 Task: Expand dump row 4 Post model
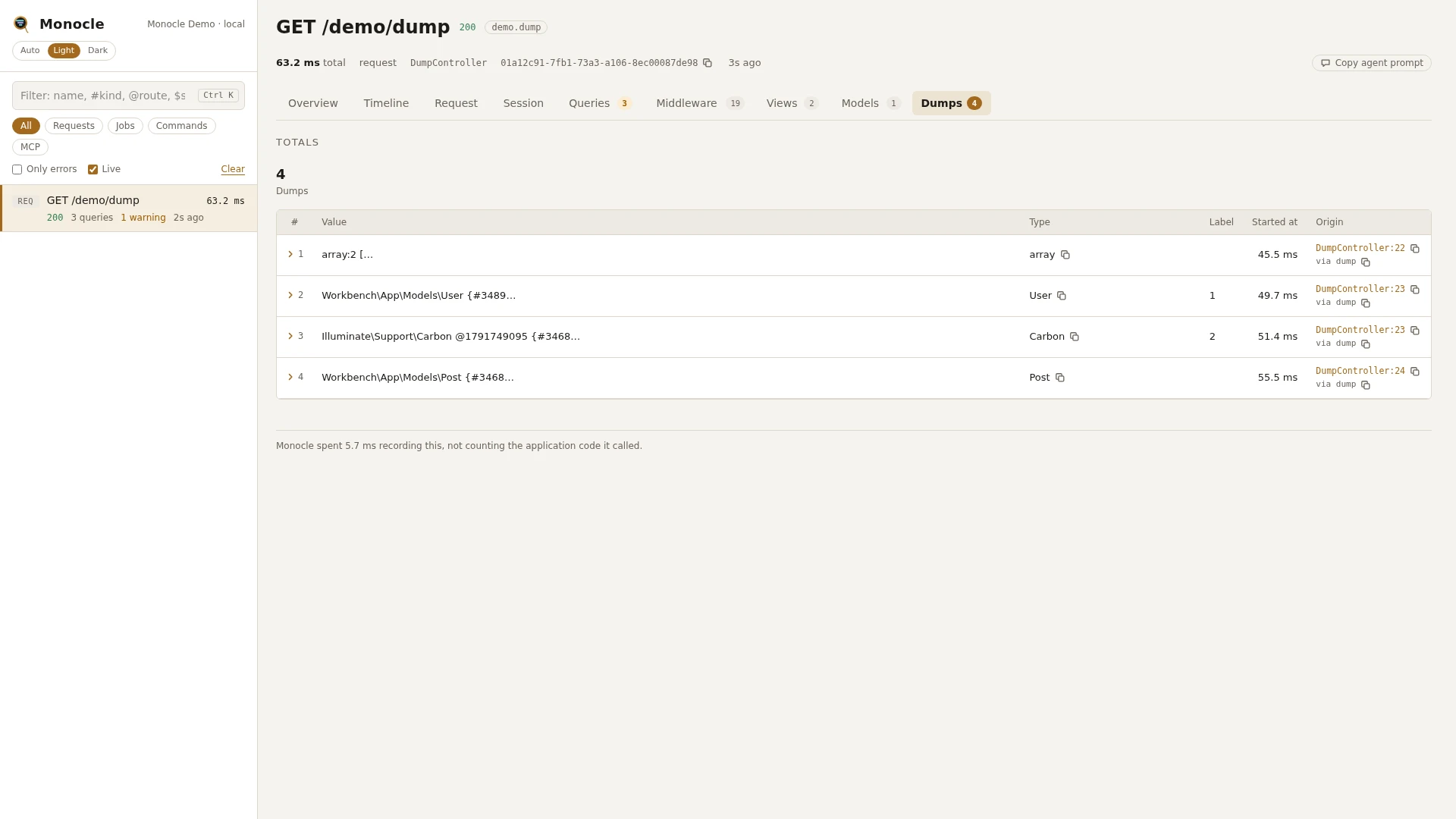tap(290, 378)
